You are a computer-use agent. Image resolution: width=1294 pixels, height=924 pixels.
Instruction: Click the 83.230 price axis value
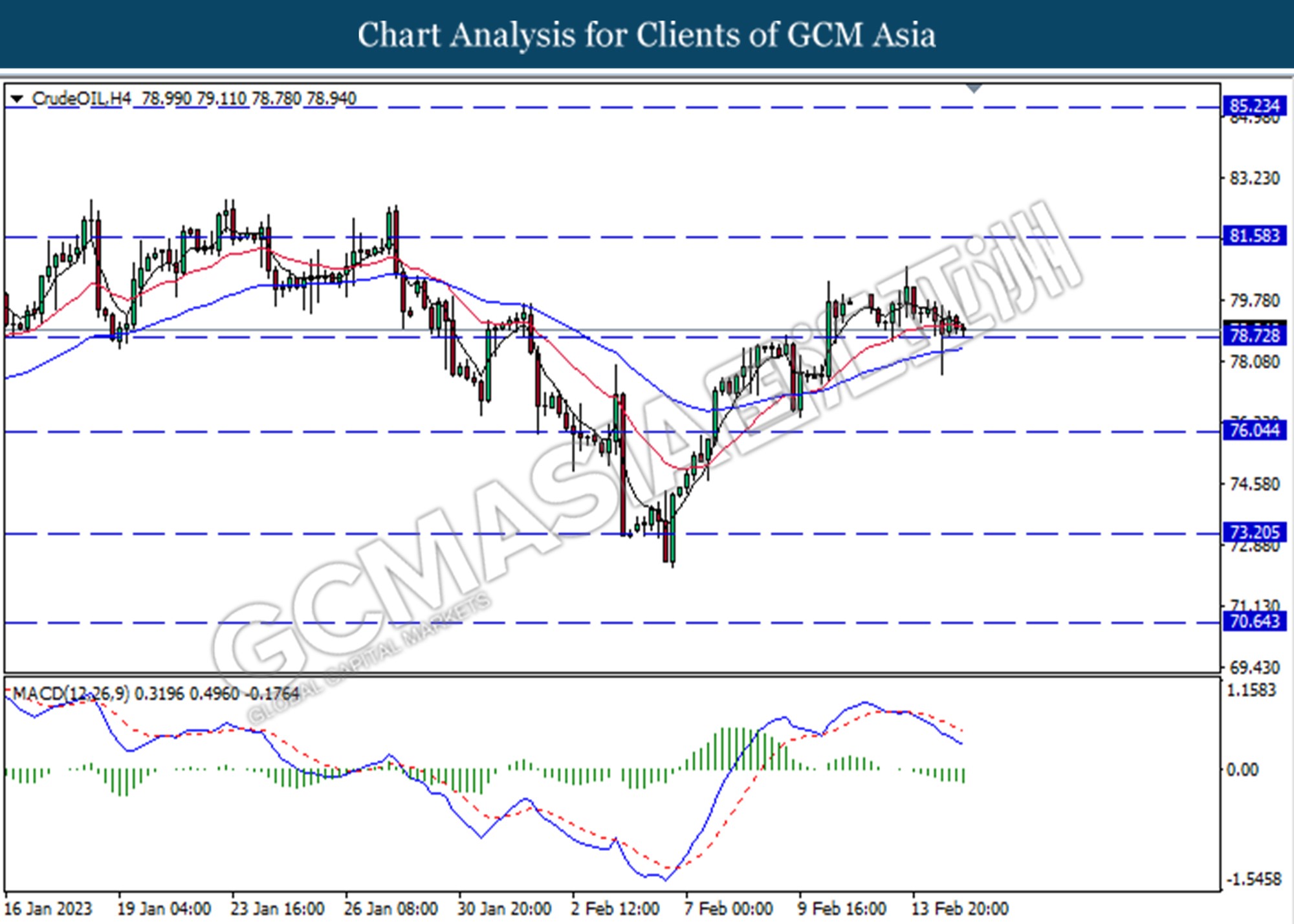[x=1254, y=179]
